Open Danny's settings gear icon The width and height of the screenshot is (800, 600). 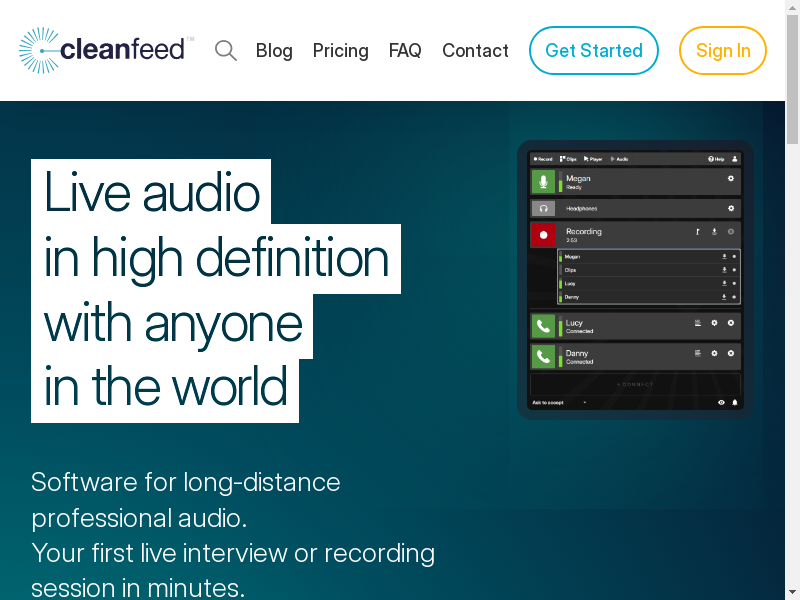coord(714,353)
